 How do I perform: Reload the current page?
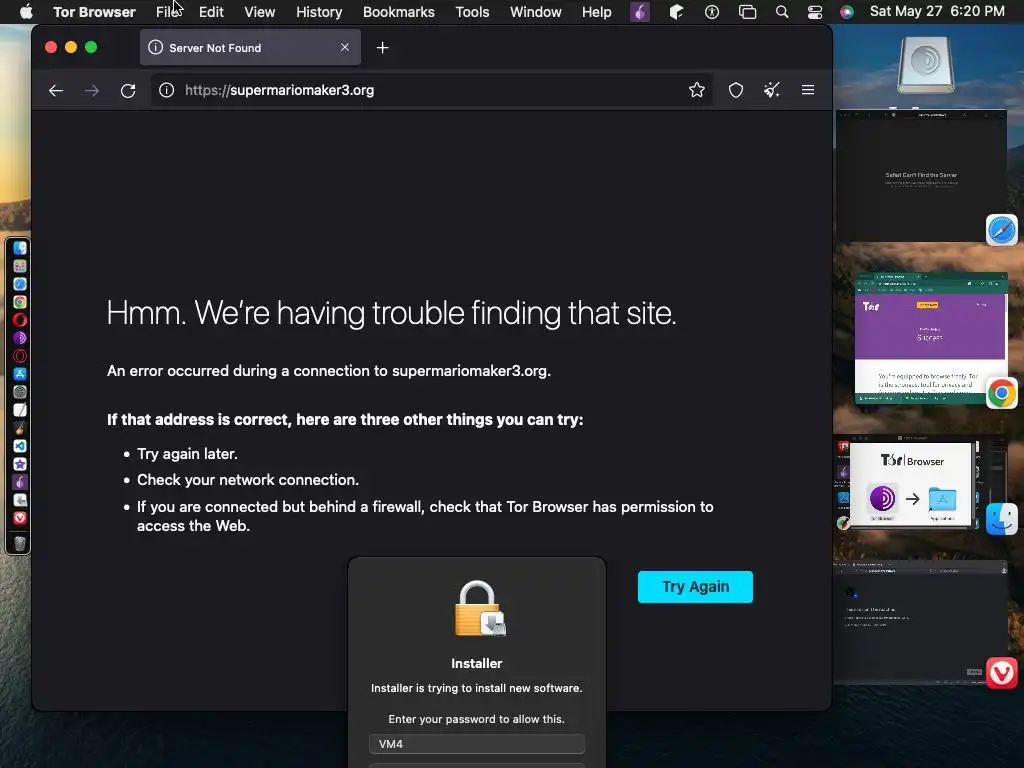click(x=128, y=90)
